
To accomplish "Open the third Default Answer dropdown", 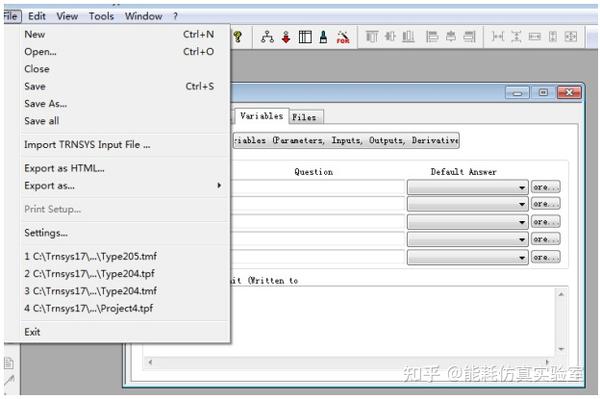I will click(468, 222).
